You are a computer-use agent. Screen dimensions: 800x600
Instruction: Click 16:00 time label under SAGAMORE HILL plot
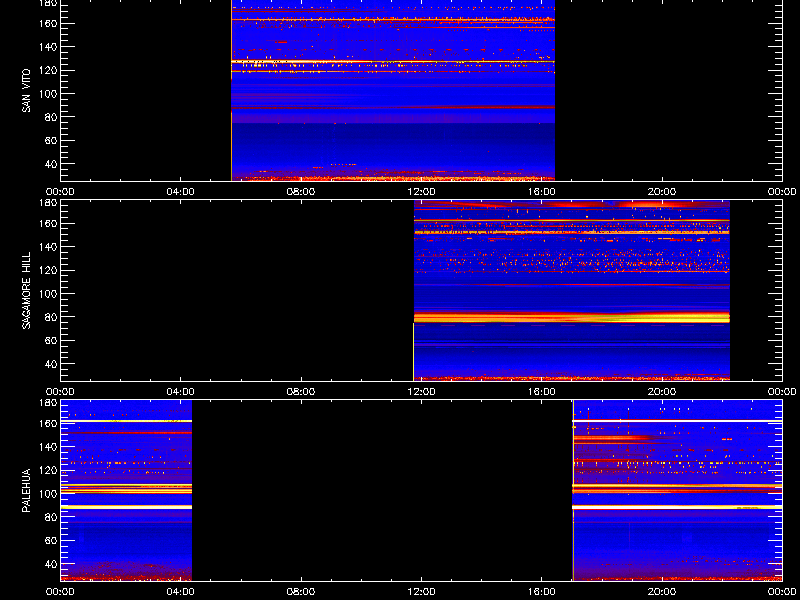tap(541, 392)
